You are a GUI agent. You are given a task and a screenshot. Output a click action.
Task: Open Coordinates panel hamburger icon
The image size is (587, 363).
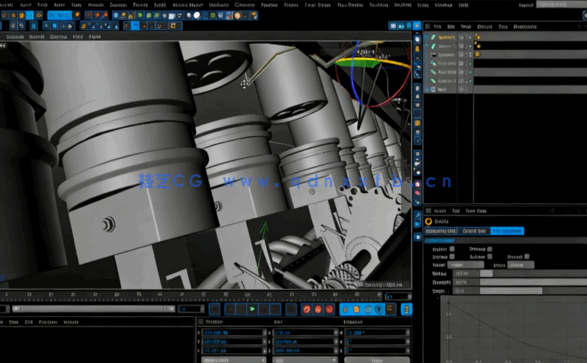click(x=201, y=322)
